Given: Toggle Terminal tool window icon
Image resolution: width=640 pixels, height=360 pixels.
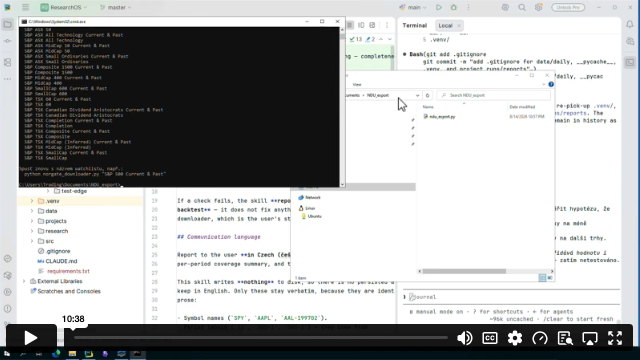Looking at the screenshot, I should click(630, 62).
